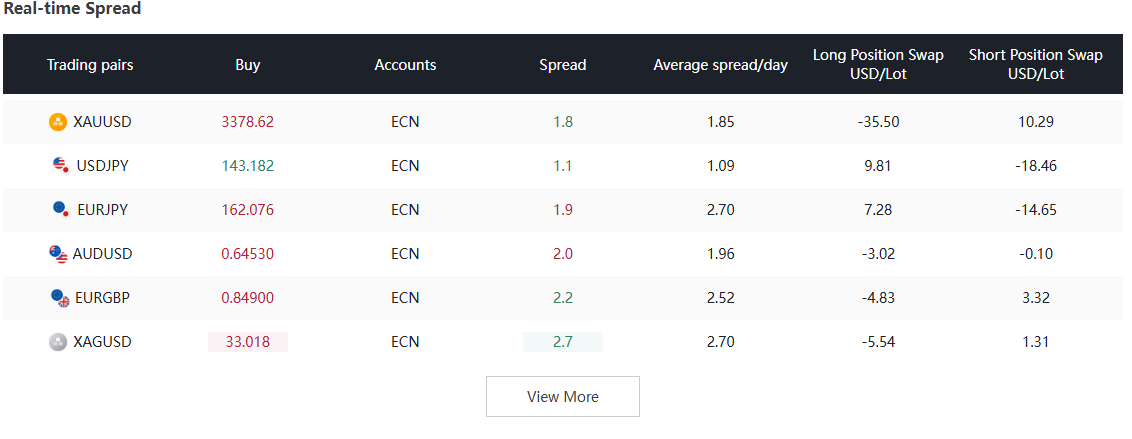This screenshot has width=1132, height=439.
Task: Click the Trading pairs column header
Action: click(x=90, y=65)
